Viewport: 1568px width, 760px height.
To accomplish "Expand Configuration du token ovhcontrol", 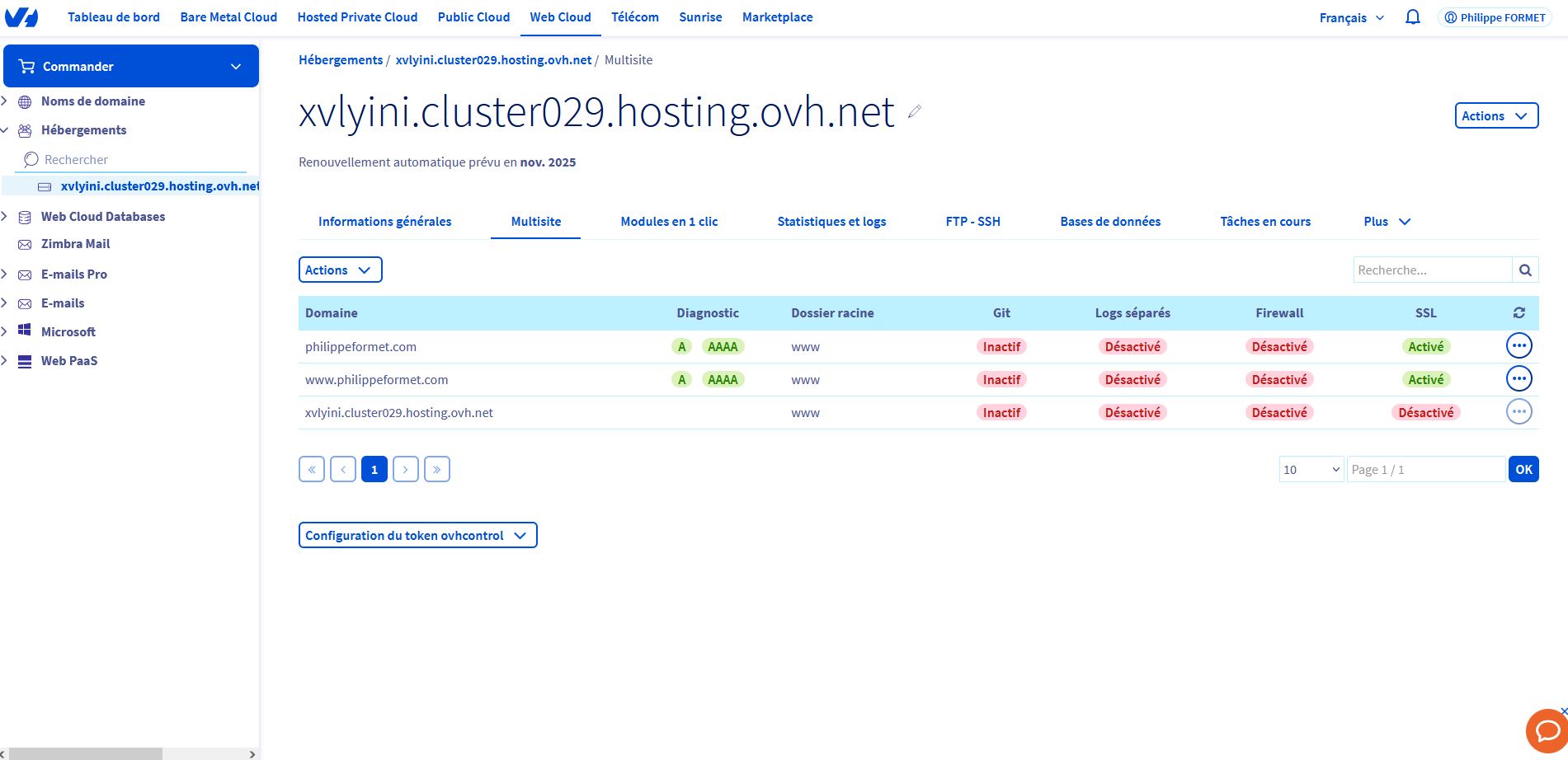I will pos(417,535).
